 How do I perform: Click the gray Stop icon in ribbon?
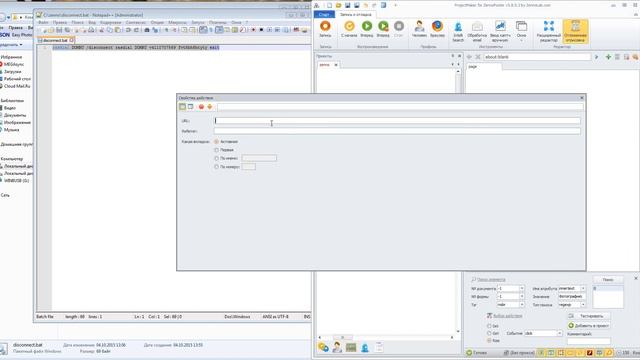(399, 27)
